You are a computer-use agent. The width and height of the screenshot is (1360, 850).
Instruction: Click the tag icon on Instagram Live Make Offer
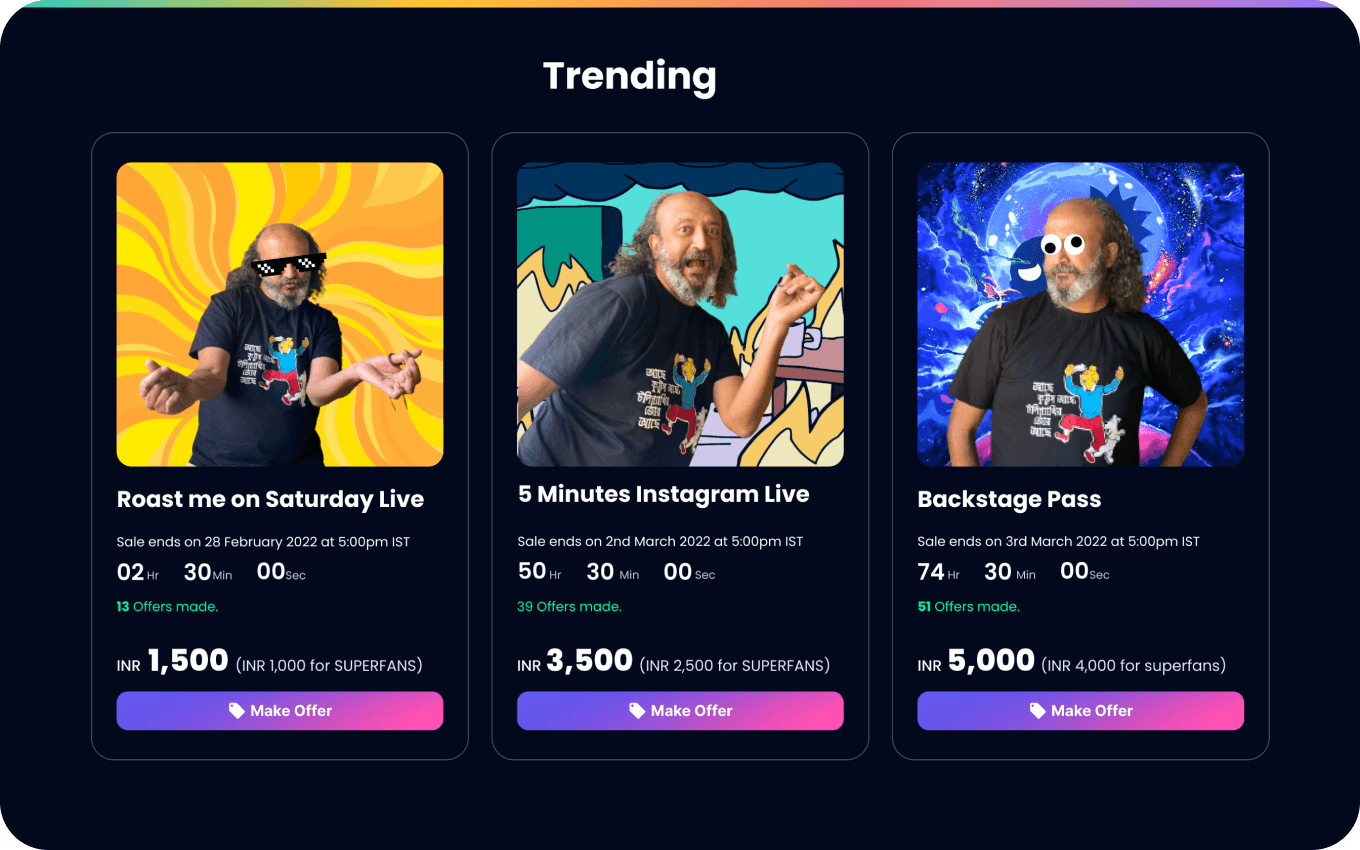pos(637,711)
